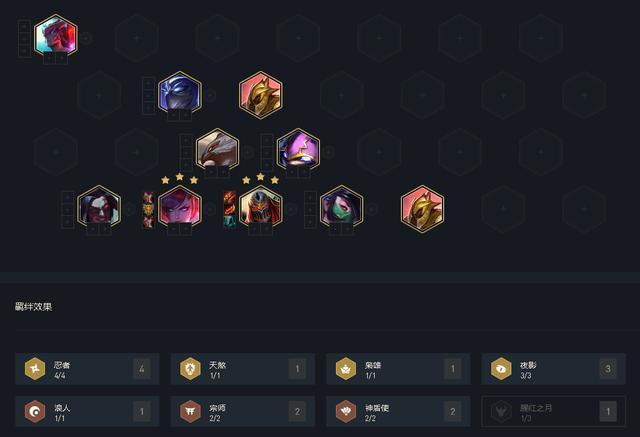
Task: Select the golden Azir unit beside Shen
Action: 260,95
